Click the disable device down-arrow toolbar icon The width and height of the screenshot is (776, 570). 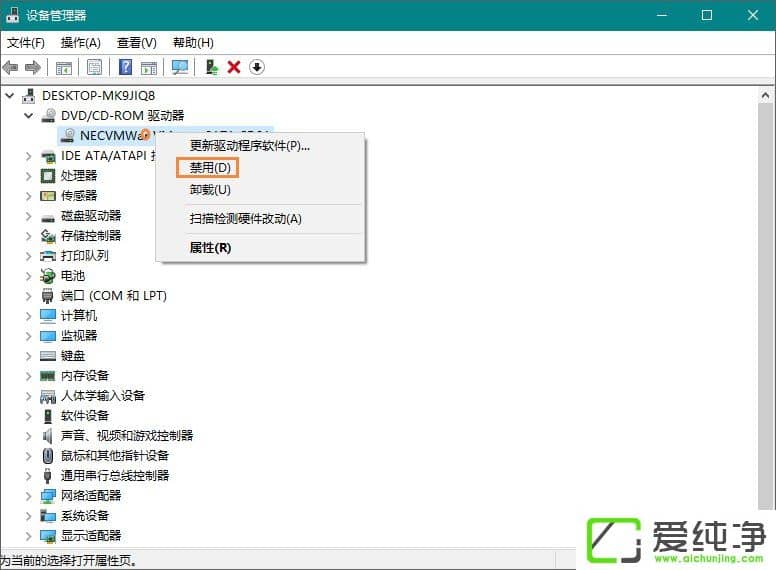[257, 67]
